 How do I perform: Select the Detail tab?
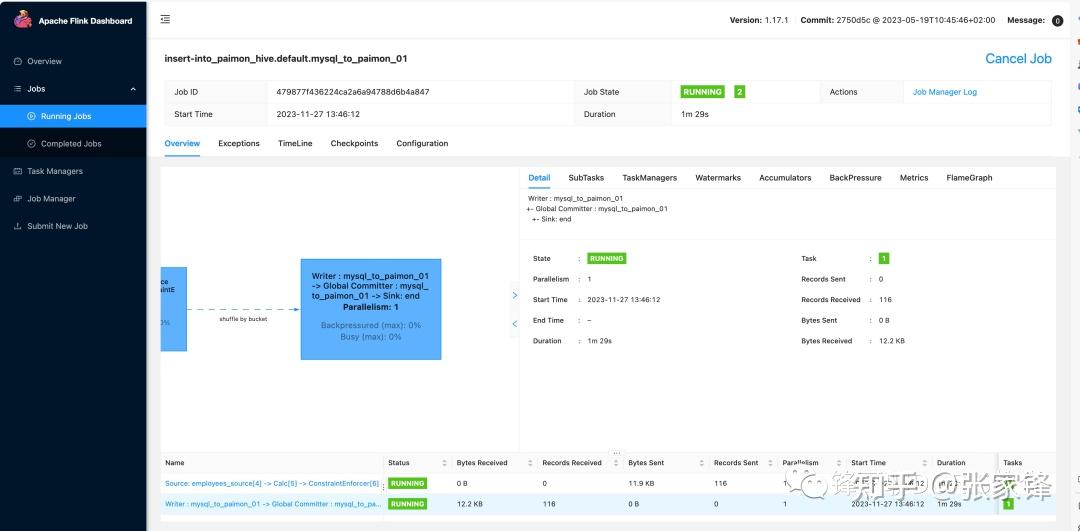tap(539, 178)
